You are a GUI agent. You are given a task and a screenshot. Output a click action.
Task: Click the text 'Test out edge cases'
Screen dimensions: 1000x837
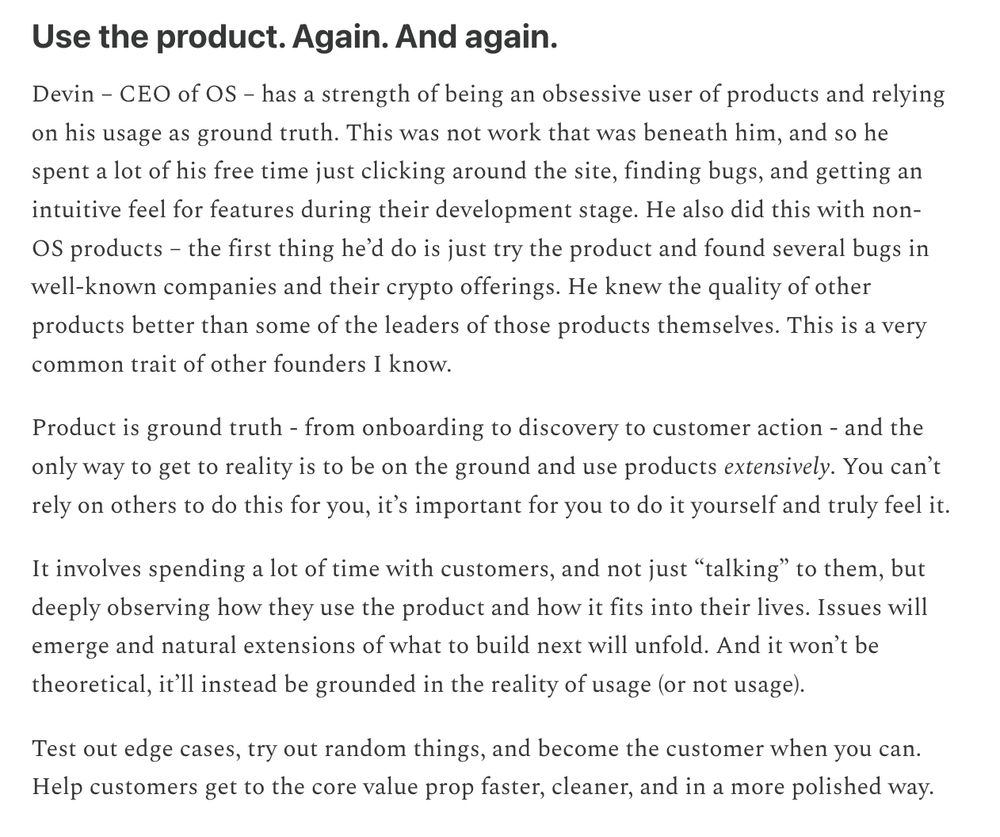(x=136, y=748)
